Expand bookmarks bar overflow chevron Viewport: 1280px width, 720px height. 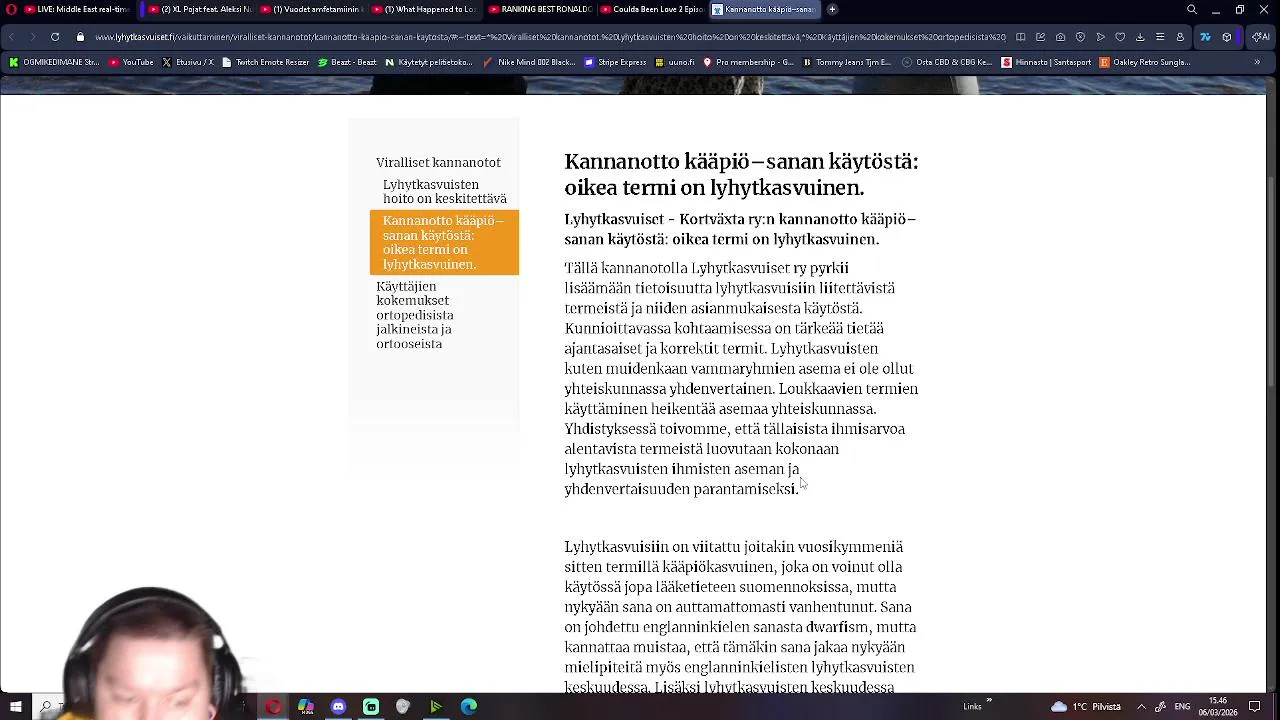point(1257,62)
